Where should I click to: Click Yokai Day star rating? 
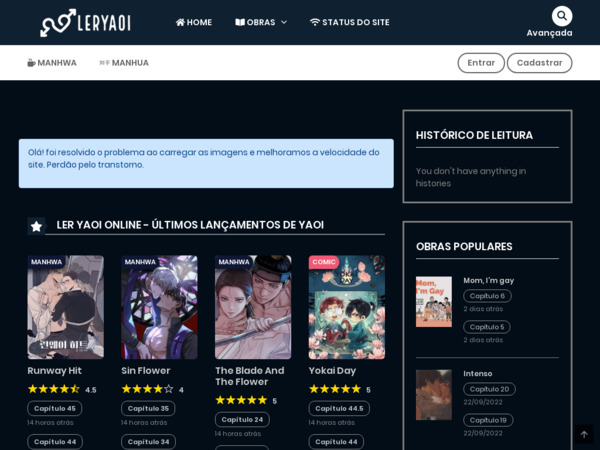[334, 389]
